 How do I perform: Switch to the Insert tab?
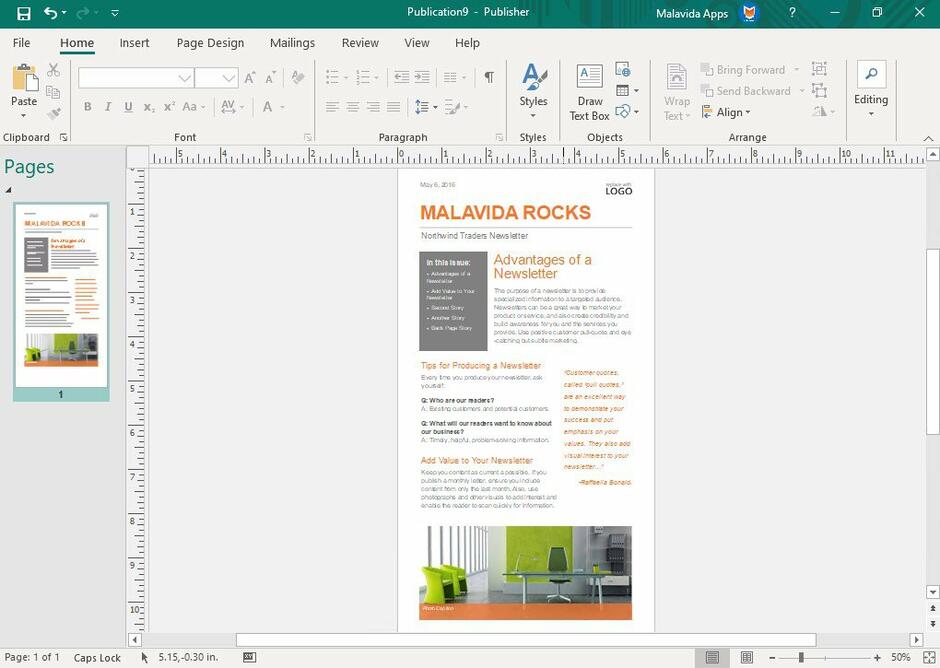[134, 43]
